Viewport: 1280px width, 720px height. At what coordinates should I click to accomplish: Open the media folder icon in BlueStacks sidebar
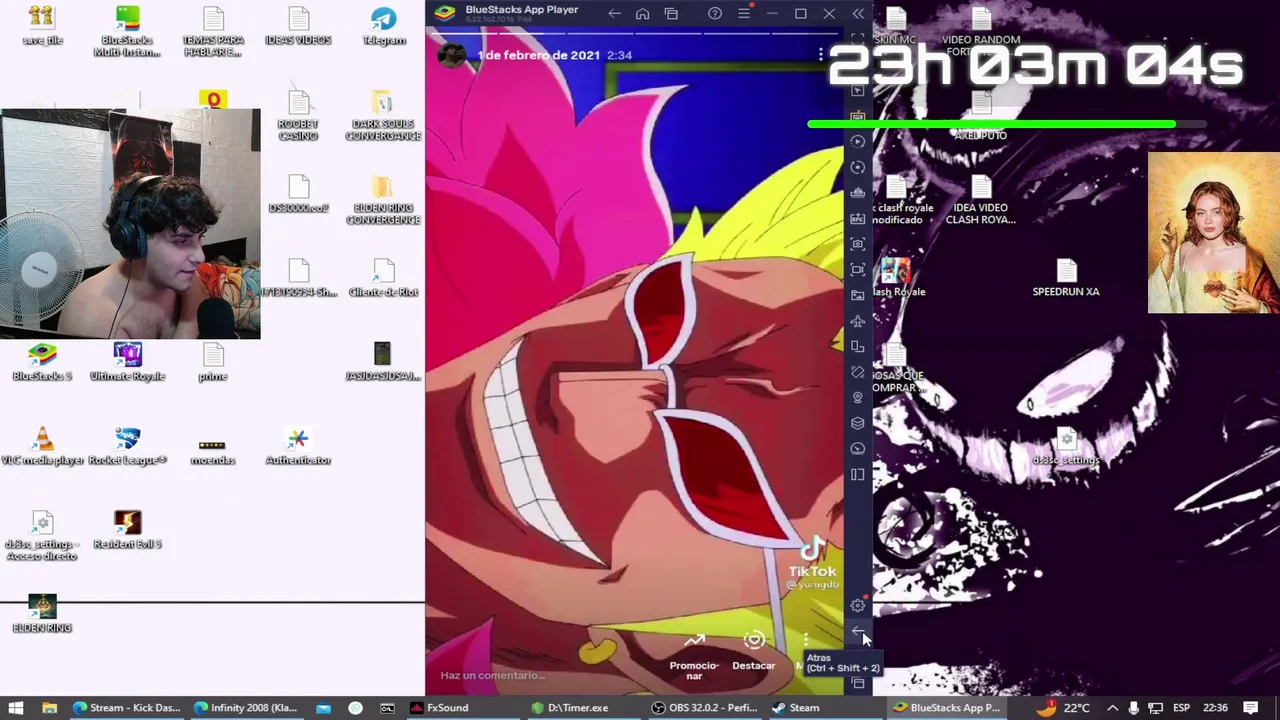pos(858,296)
